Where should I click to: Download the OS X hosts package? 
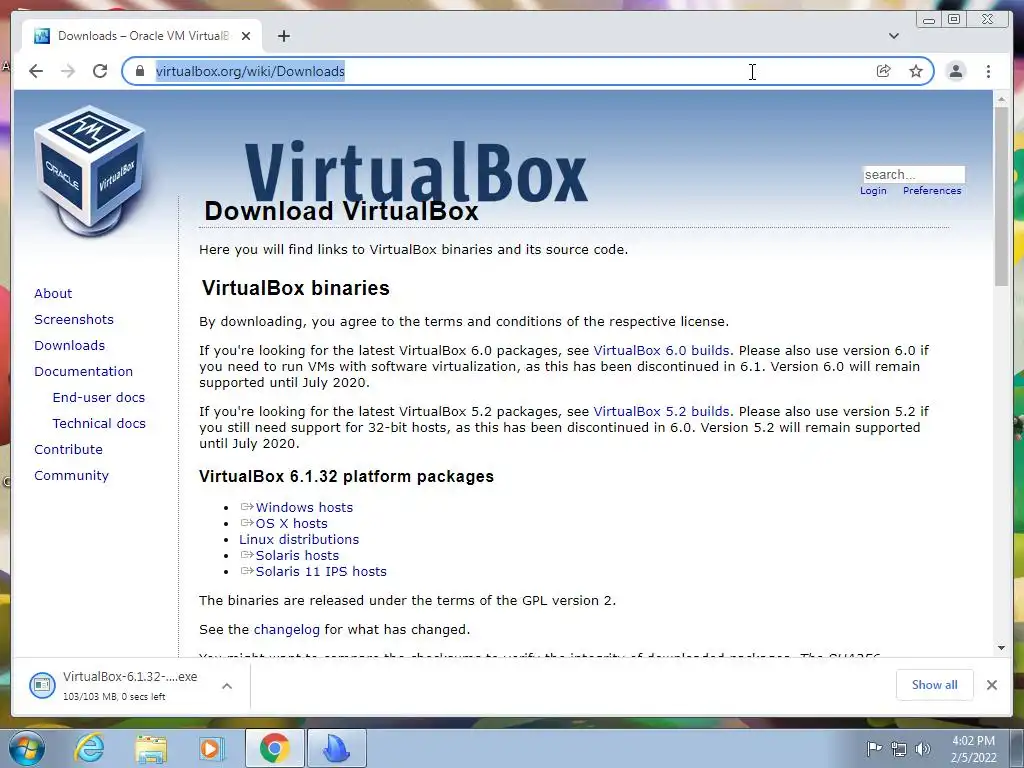point(291,524)
